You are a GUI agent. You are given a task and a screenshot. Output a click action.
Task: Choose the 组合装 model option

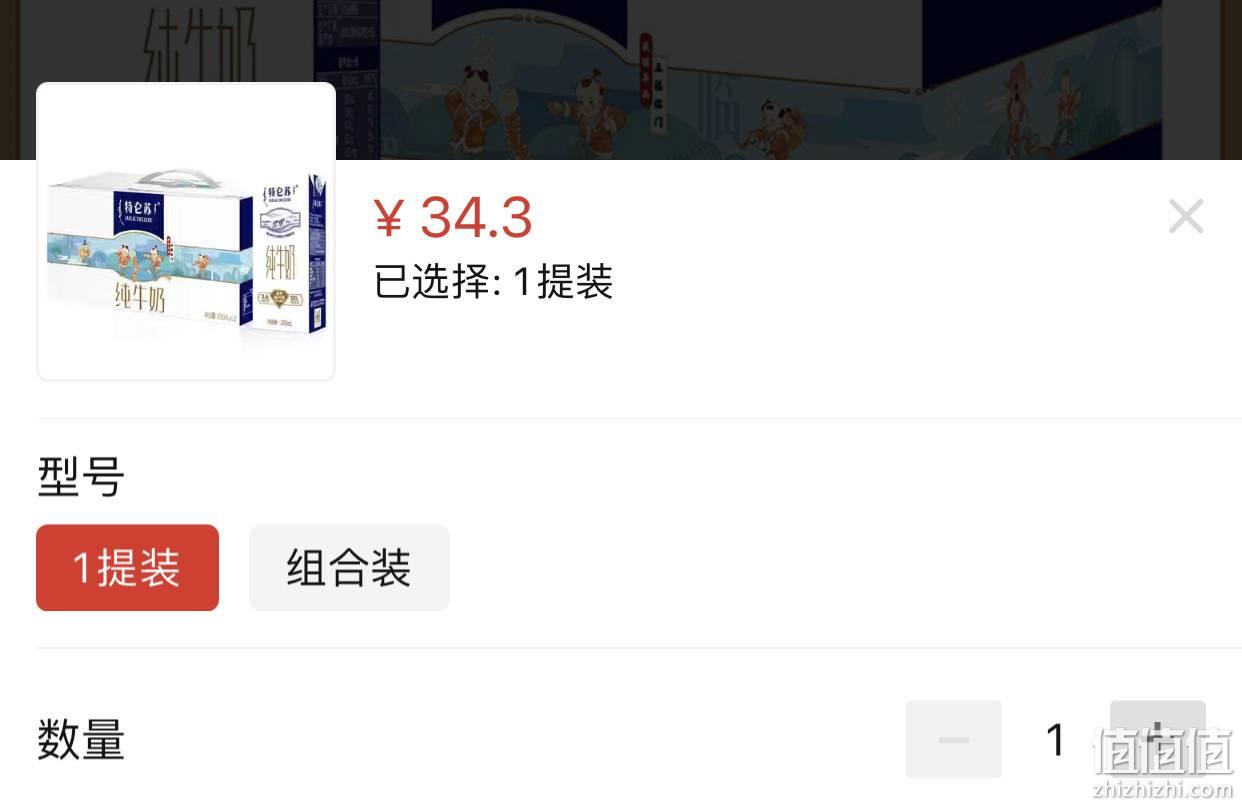point(349,568)
